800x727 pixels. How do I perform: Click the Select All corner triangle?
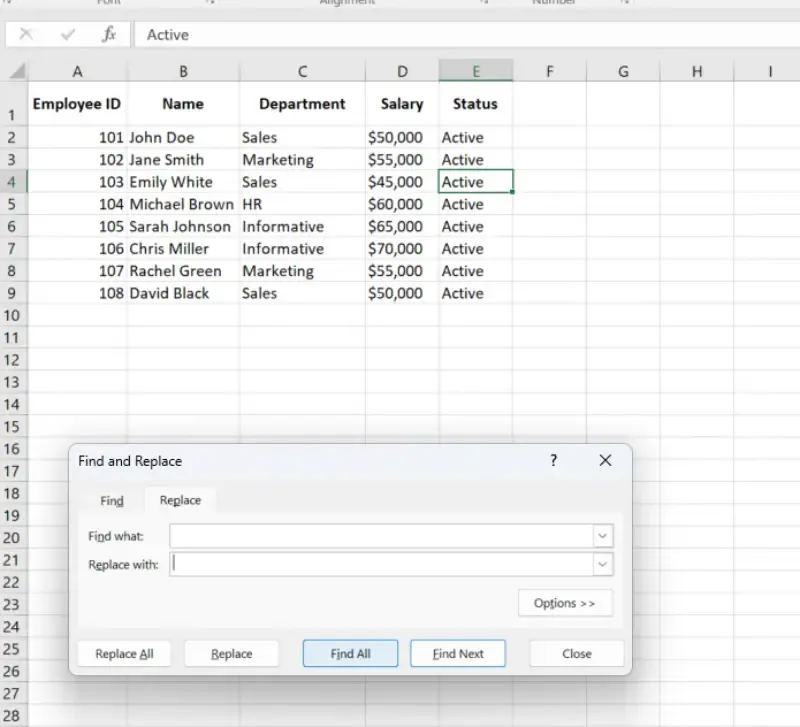17,70
